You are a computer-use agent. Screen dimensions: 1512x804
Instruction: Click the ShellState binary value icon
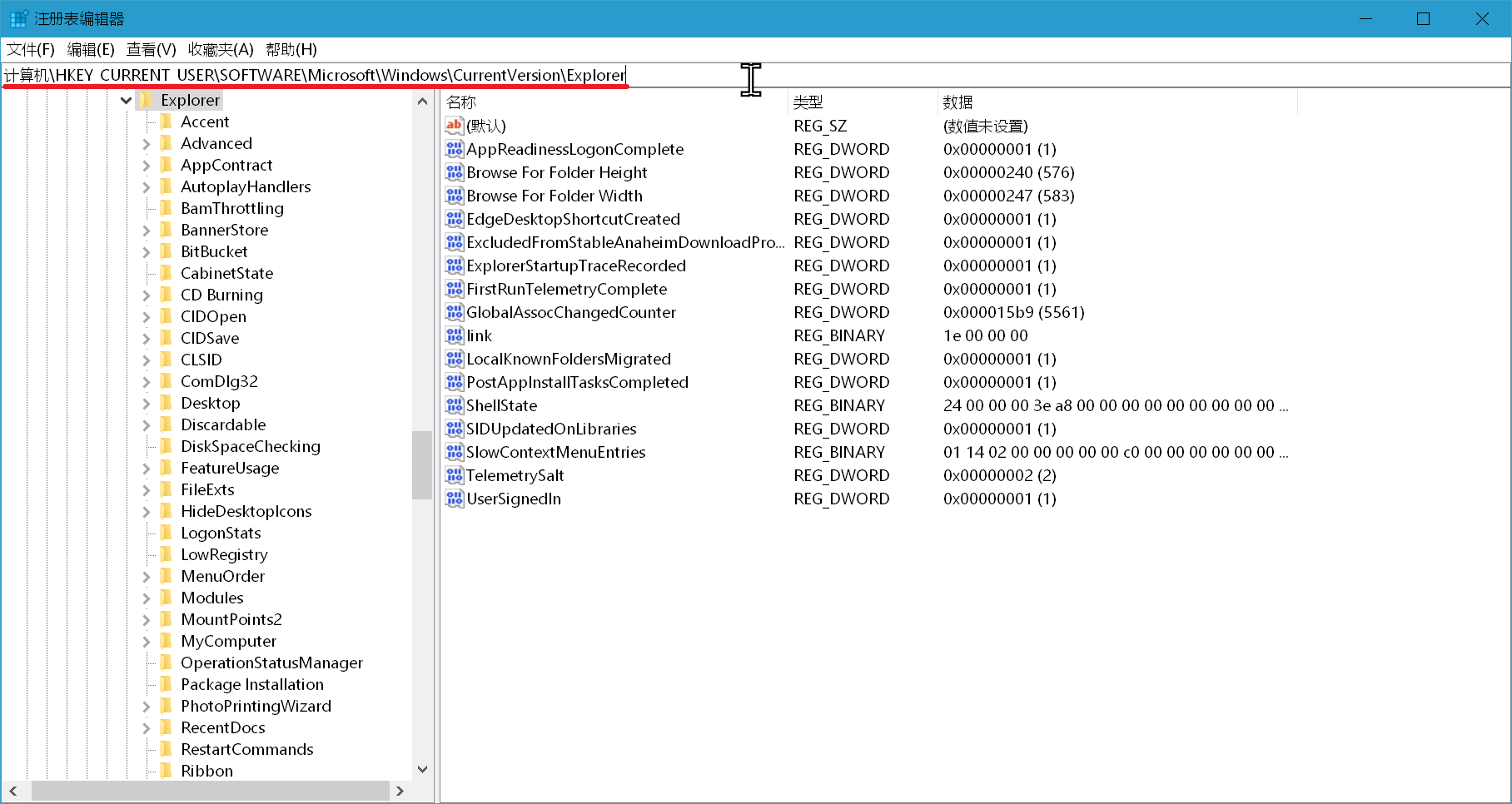click(454, 405)
